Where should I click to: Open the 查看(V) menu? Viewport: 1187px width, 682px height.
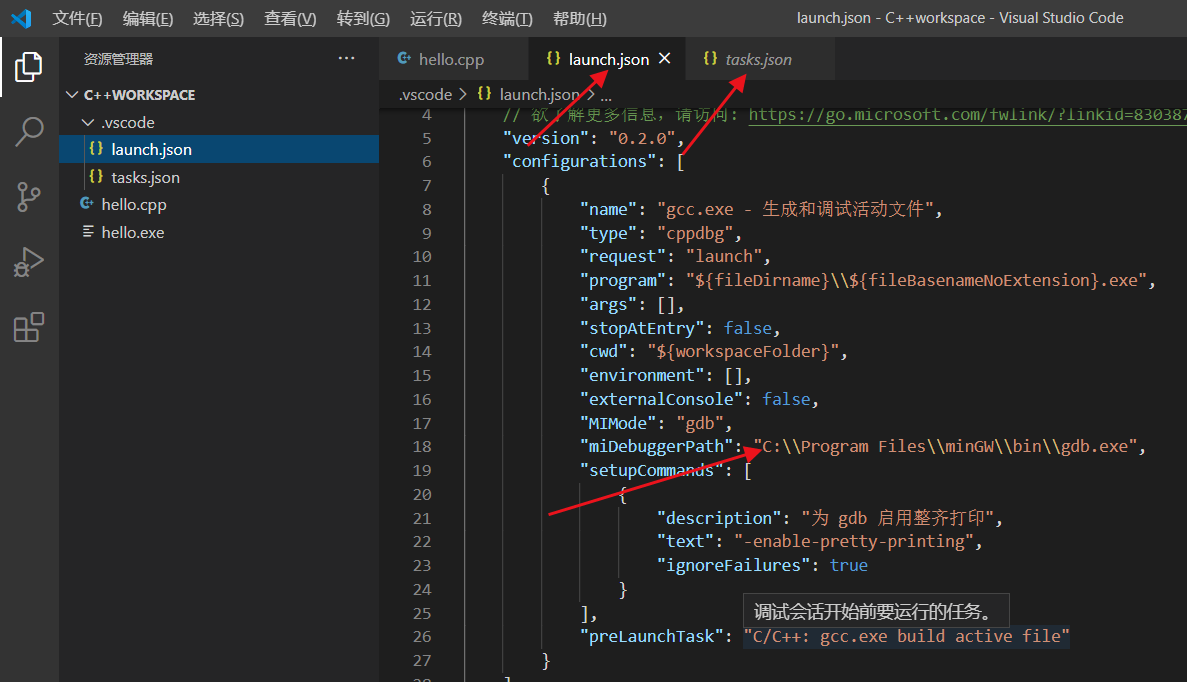290,18
